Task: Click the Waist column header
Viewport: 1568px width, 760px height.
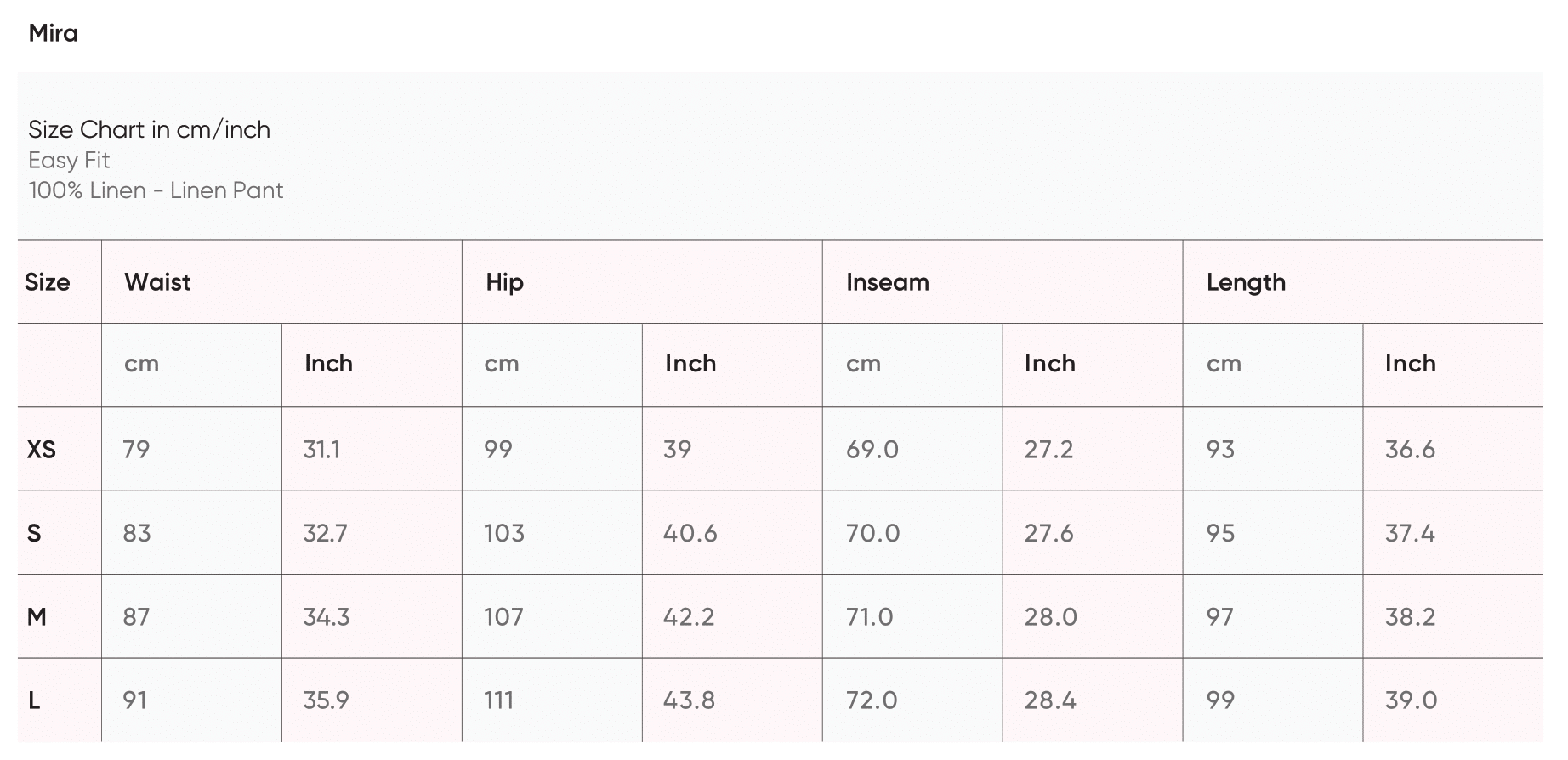Action: (157, 282)
